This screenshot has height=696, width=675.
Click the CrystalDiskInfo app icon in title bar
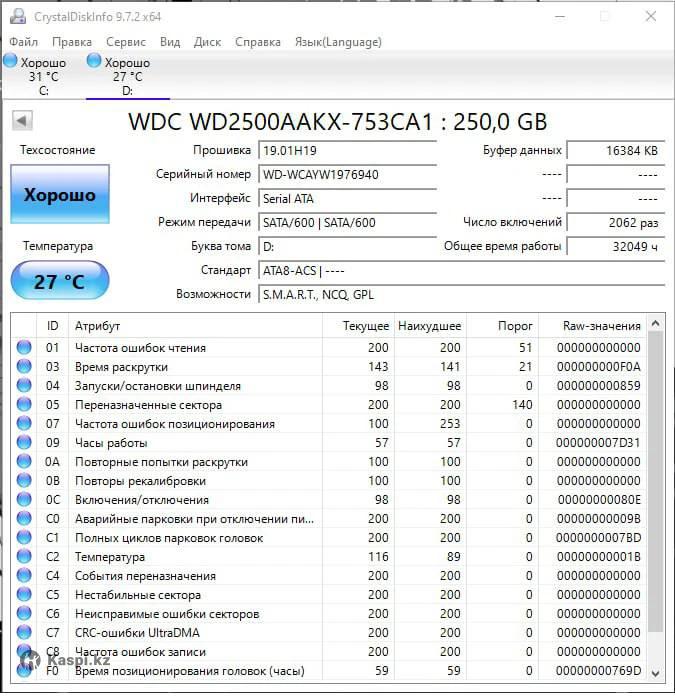pos(17,17)
